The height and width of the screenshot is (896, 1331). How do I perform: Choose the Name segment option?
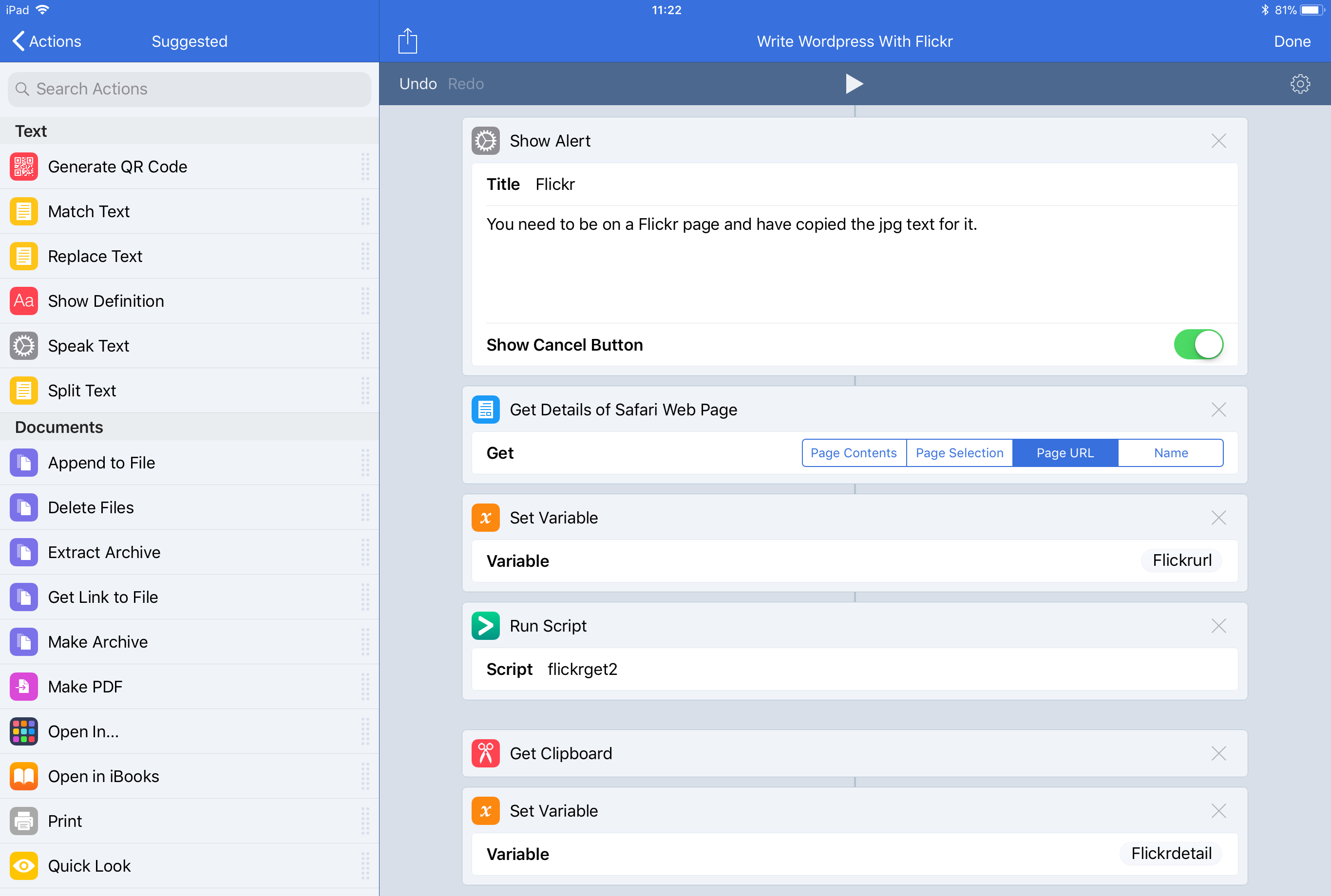1170,453
